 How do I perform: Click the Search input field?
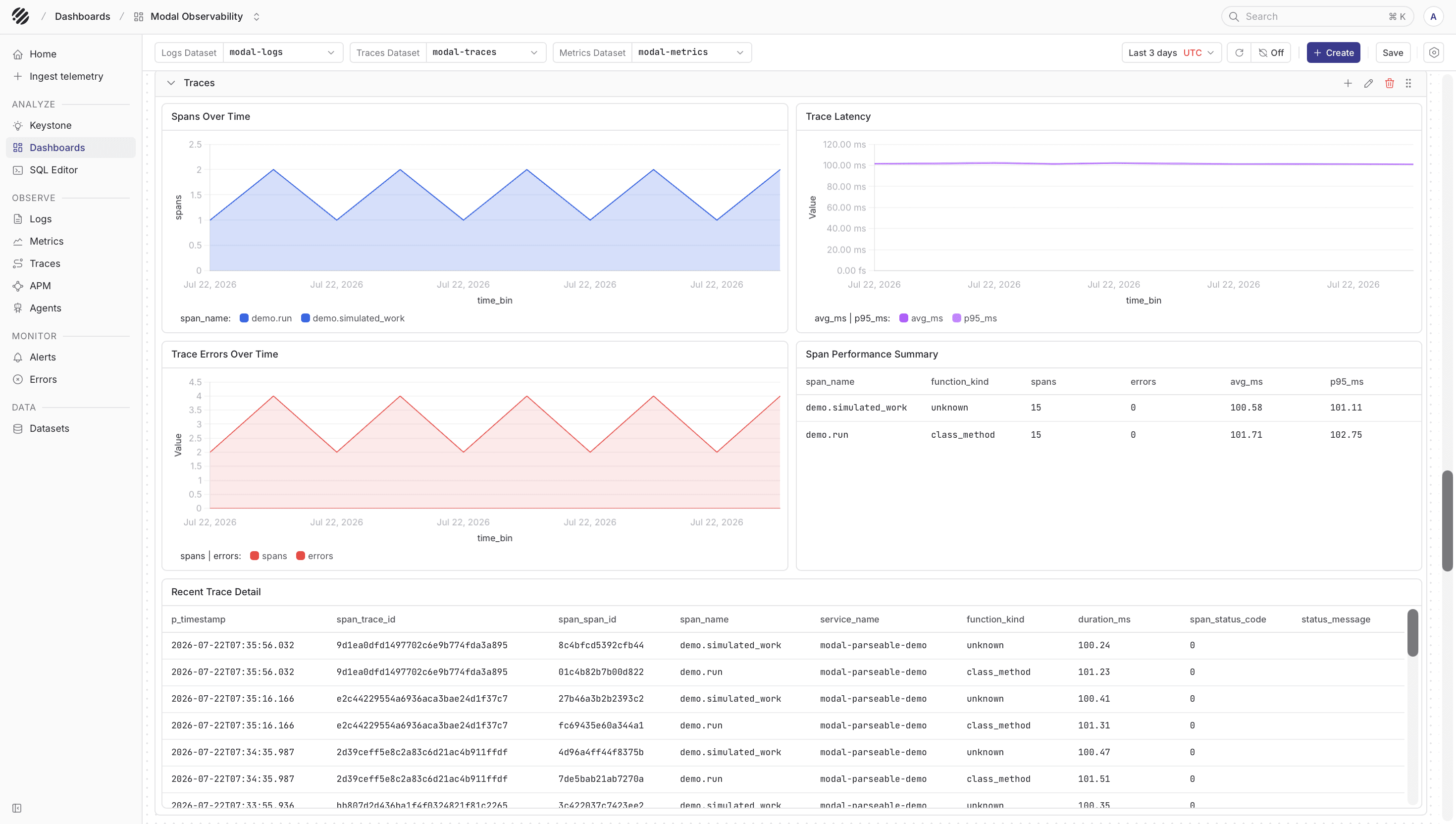1317,16
